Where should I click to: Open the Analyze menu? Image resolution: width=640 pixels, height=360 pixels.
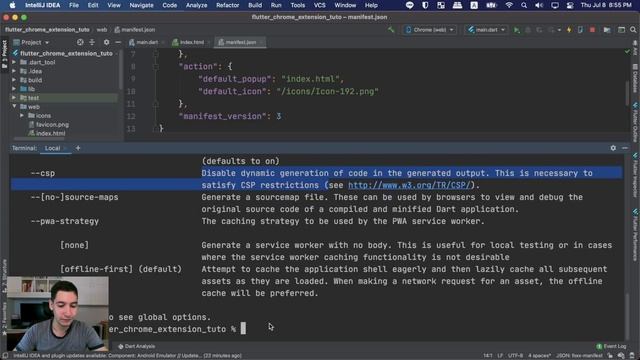196,5
